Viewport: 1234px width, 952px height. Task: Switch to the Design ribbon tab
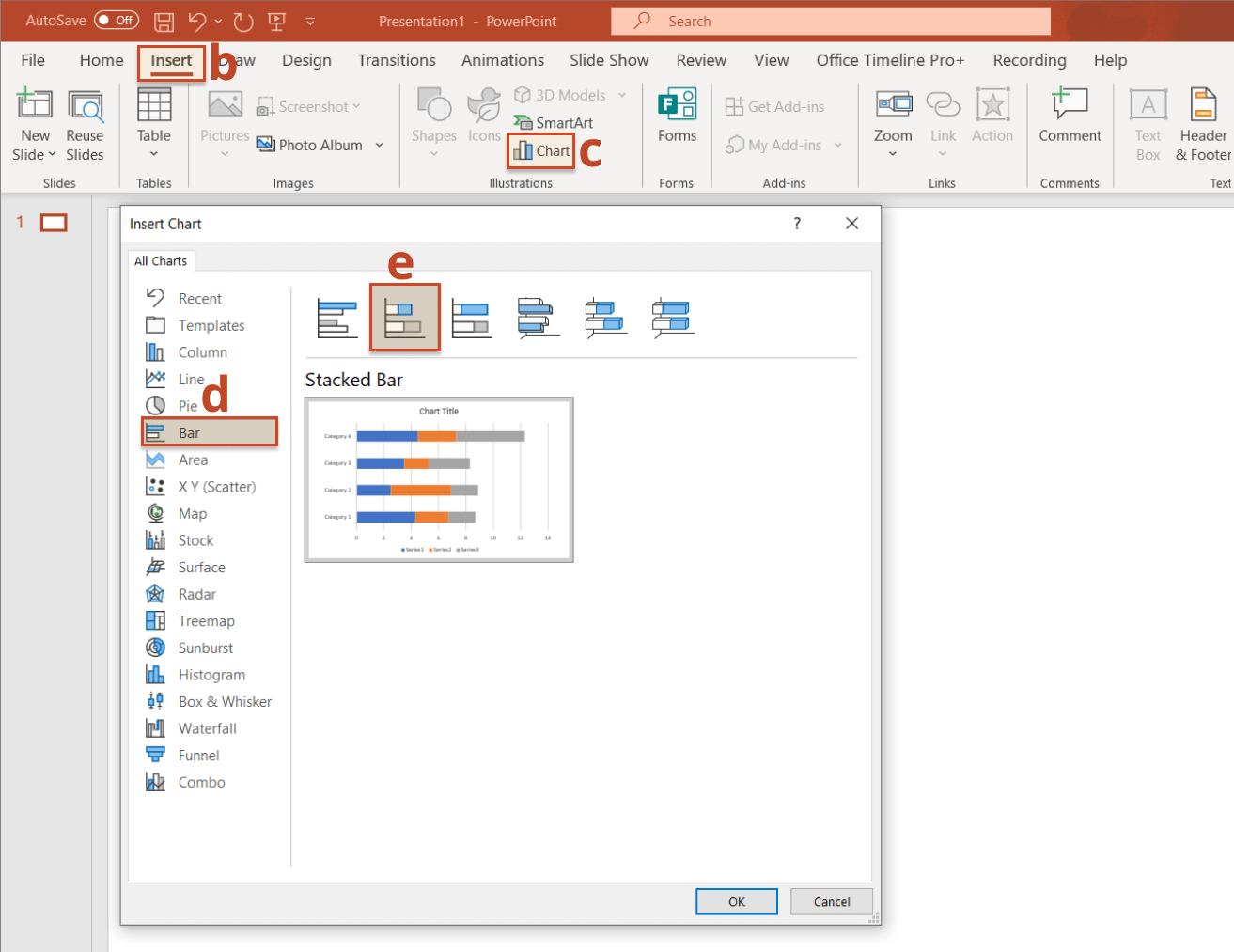(306, 59)
